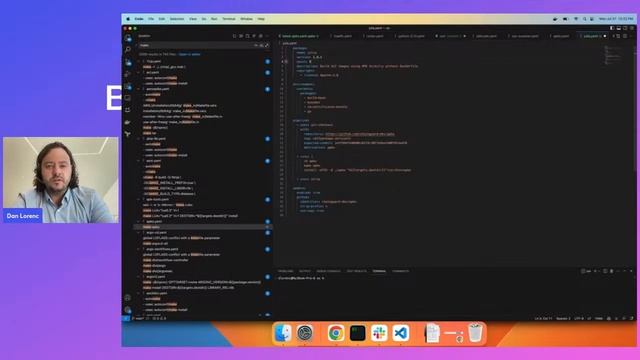Viewport: 640px width, 360px height.
Task: Switch to the DEBUG CONSOLE panel tab
Action: (328, 271)
